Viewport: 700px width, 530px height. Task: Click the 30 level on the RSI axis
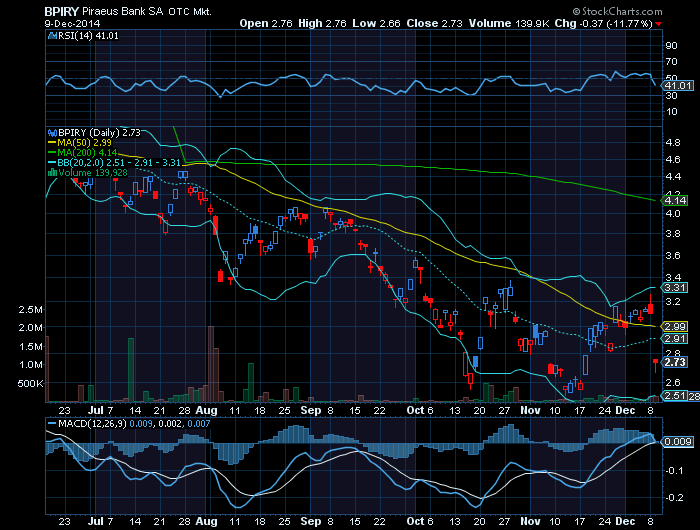(x=671, y=96)
